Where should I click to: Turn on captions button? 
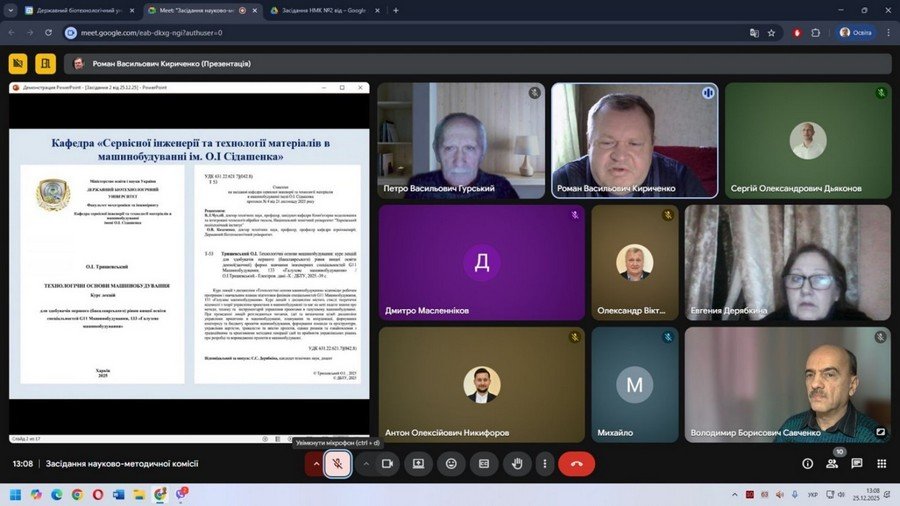[x=484, y=464]
